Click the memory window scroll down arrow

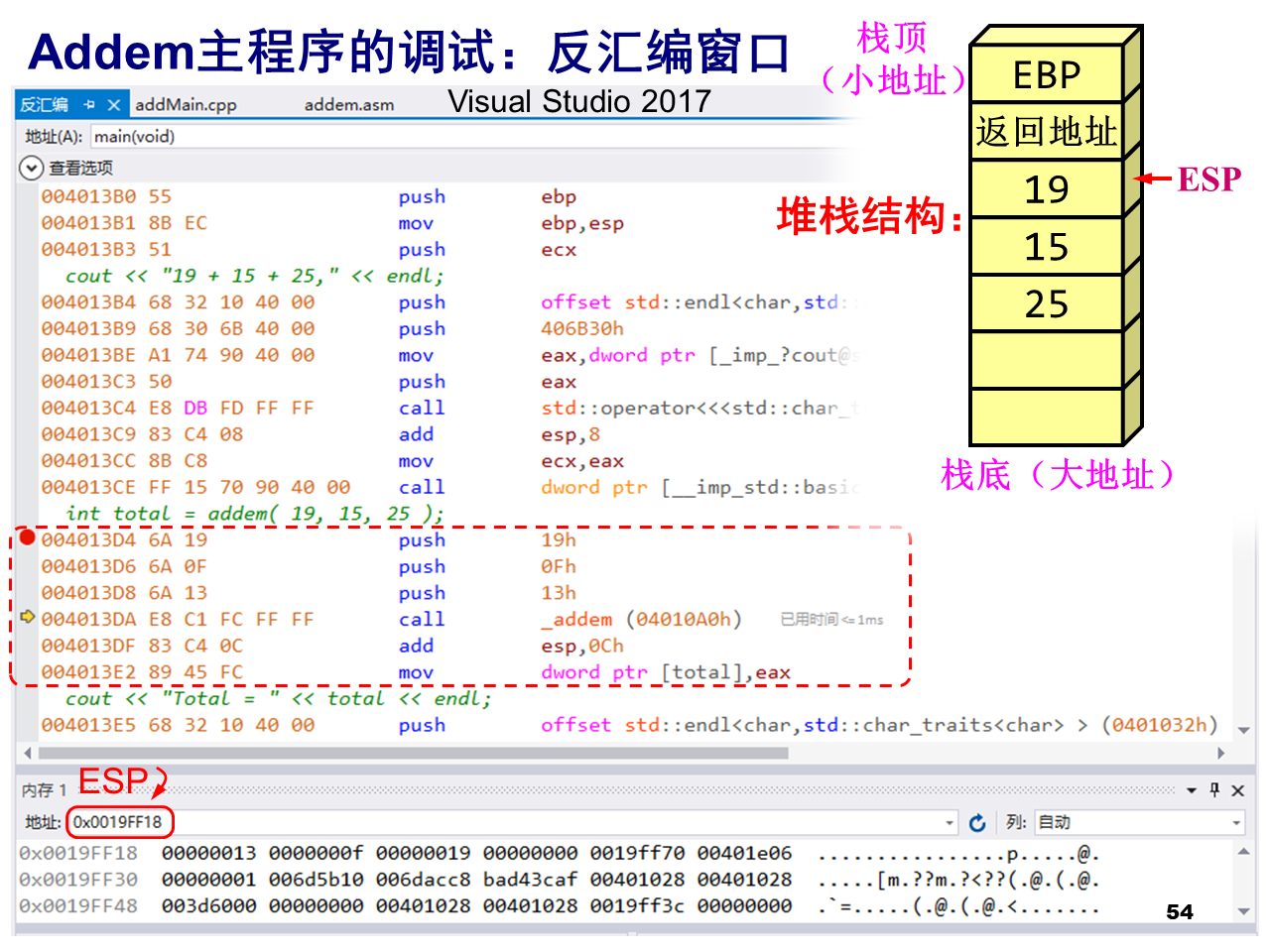coord(1243,911)
